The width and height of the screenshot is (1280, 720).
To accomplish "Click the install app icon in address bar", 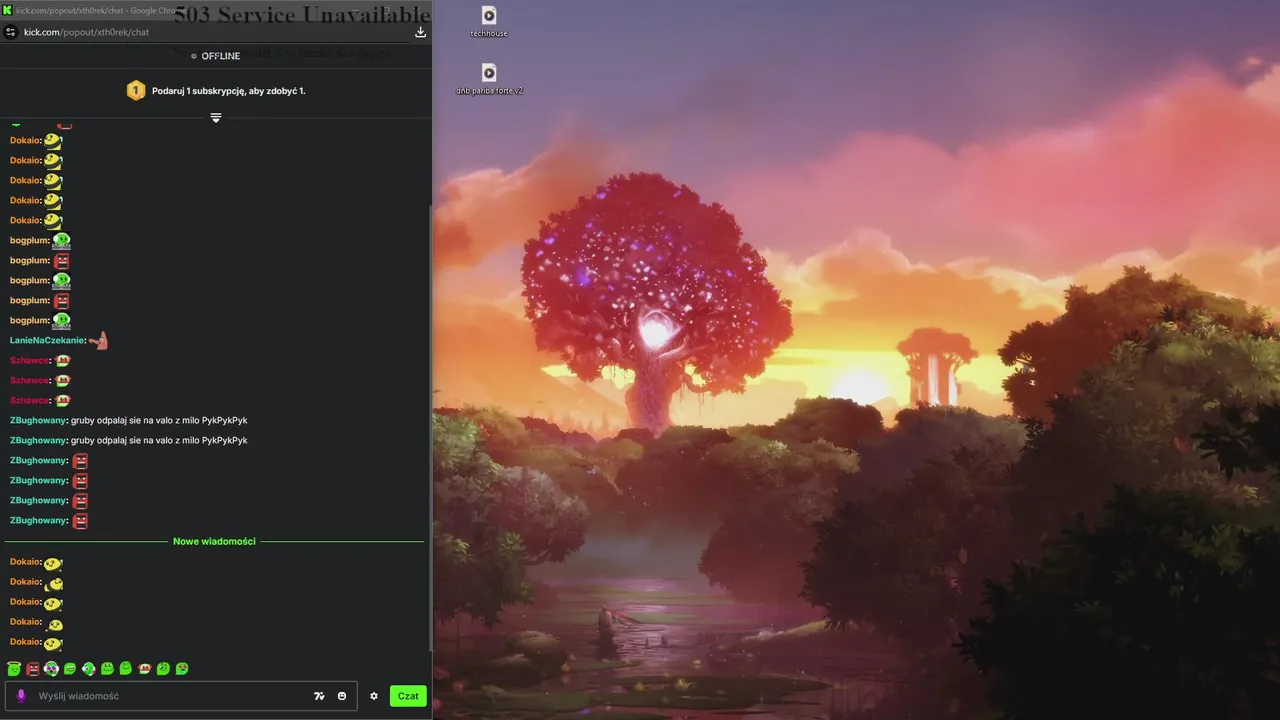I will tap(420, 32).
